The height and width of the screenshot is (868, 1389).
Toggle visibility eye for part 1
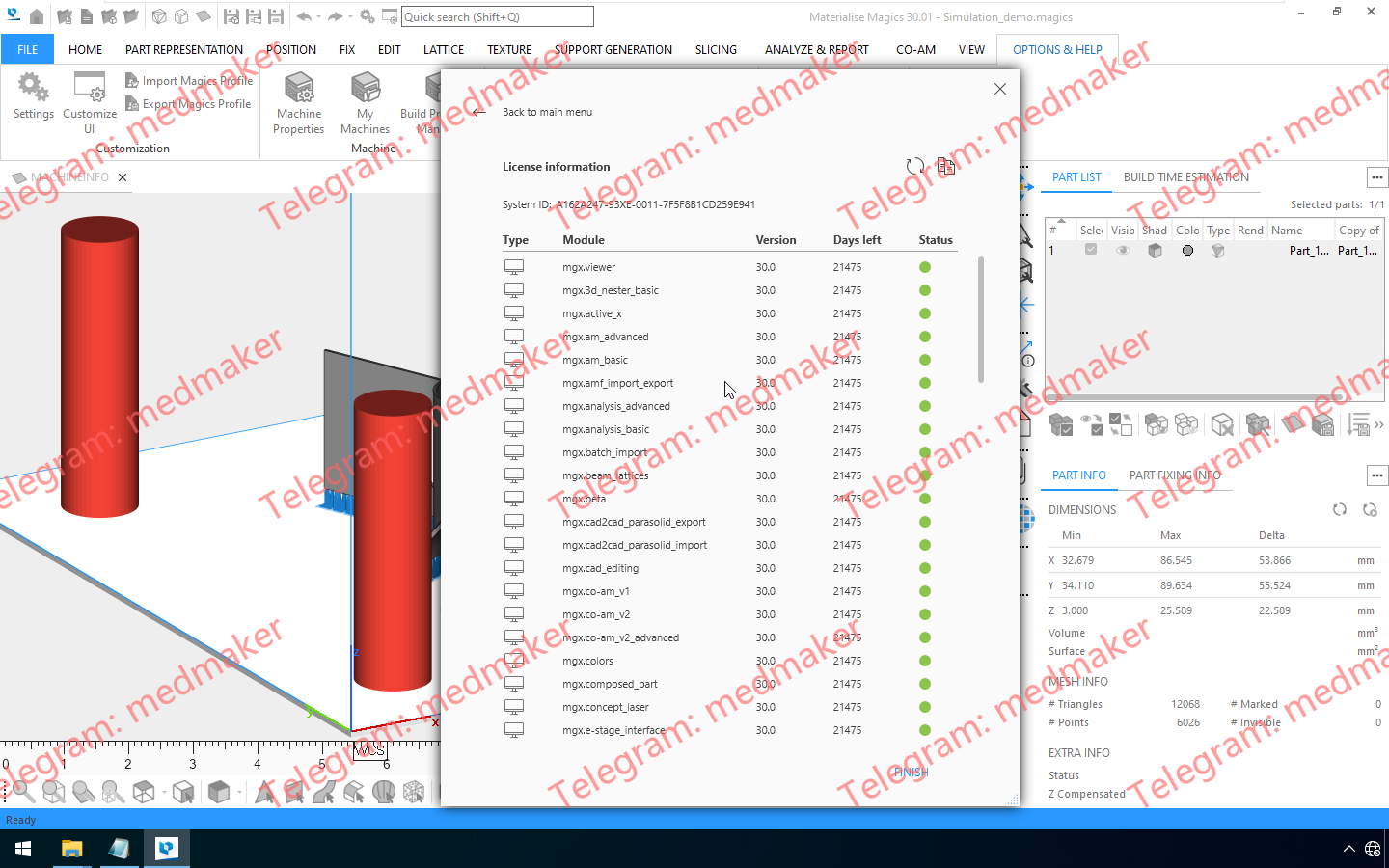1123,250
